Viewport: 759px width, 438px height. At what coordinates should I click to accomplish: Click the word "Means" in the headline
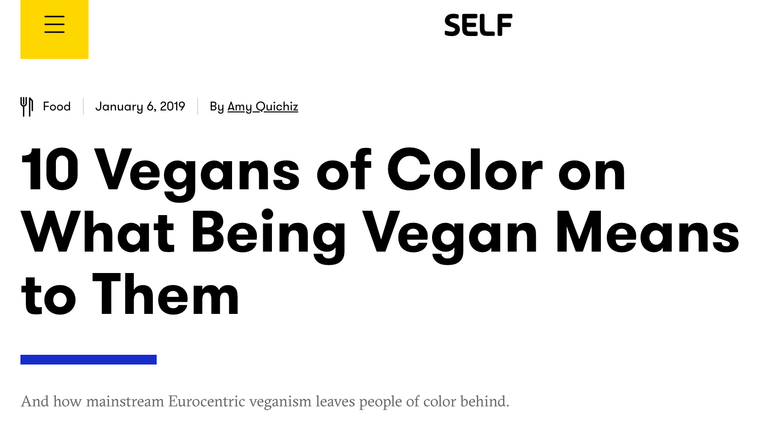click(648, 233)
